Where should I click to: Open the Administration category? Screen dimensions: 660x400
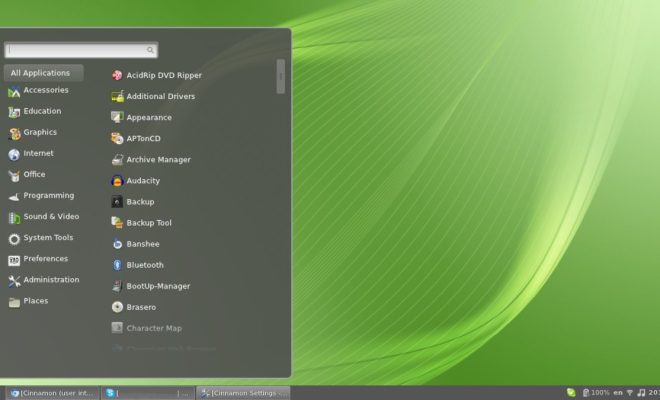(44, 280)
